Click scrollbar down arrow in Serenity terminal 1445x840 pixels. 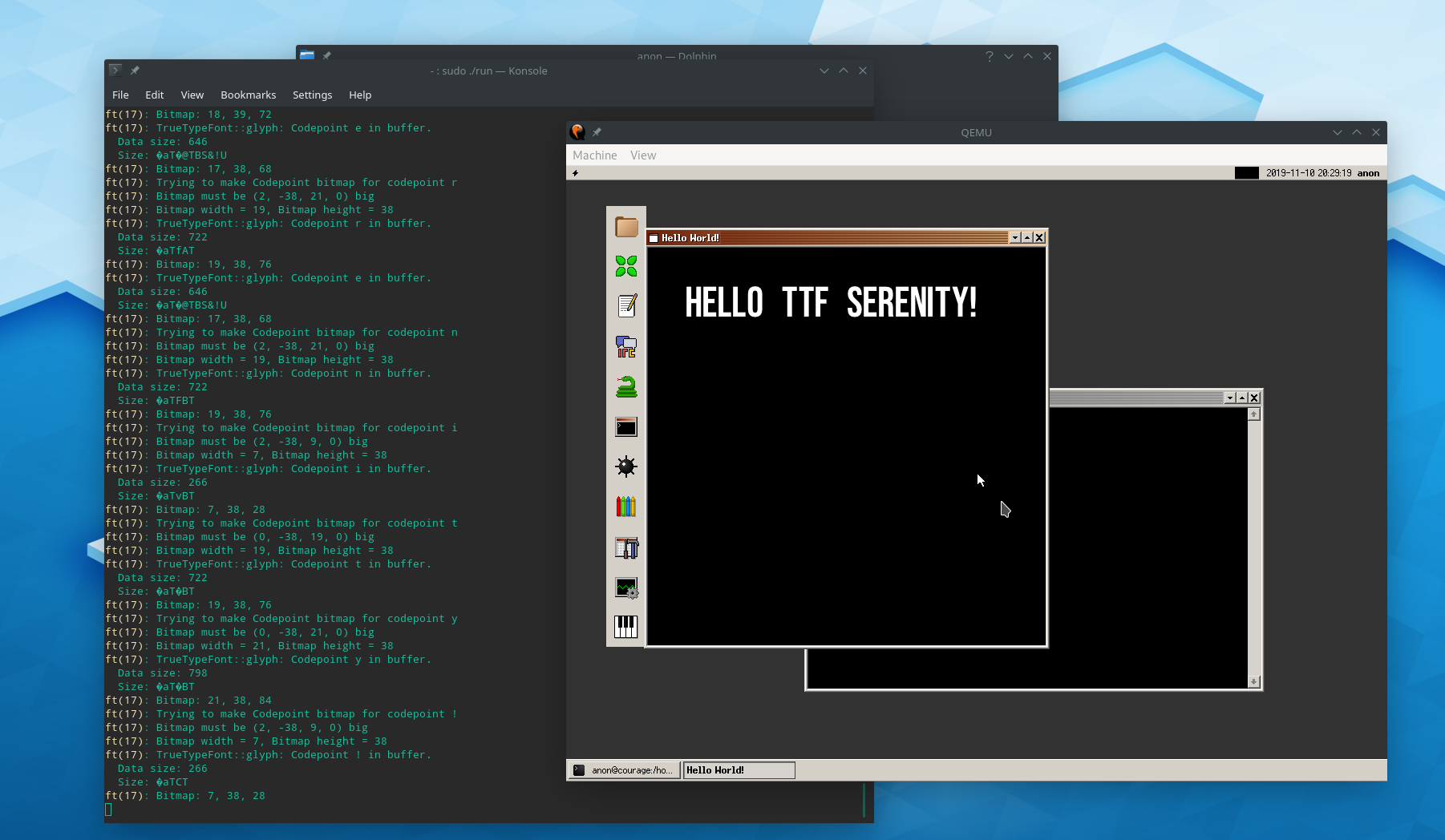point(1254,682)
